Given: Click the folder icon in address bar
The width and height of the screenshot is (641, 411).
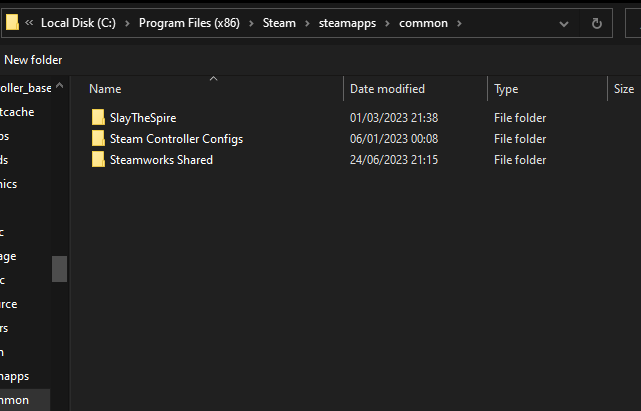Looking at the screenshot, I should [x=13, y=23].
